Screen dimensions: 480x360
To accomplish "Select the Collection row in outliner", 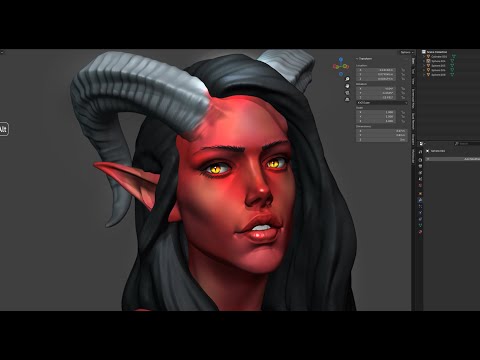I will (439, 56).
